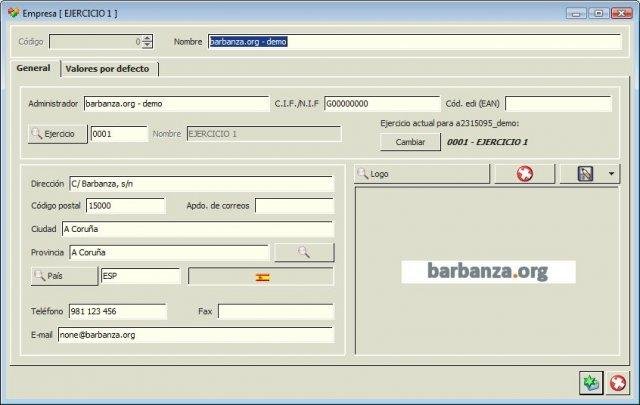Minimize the Empresa window

tap(576, 13)
